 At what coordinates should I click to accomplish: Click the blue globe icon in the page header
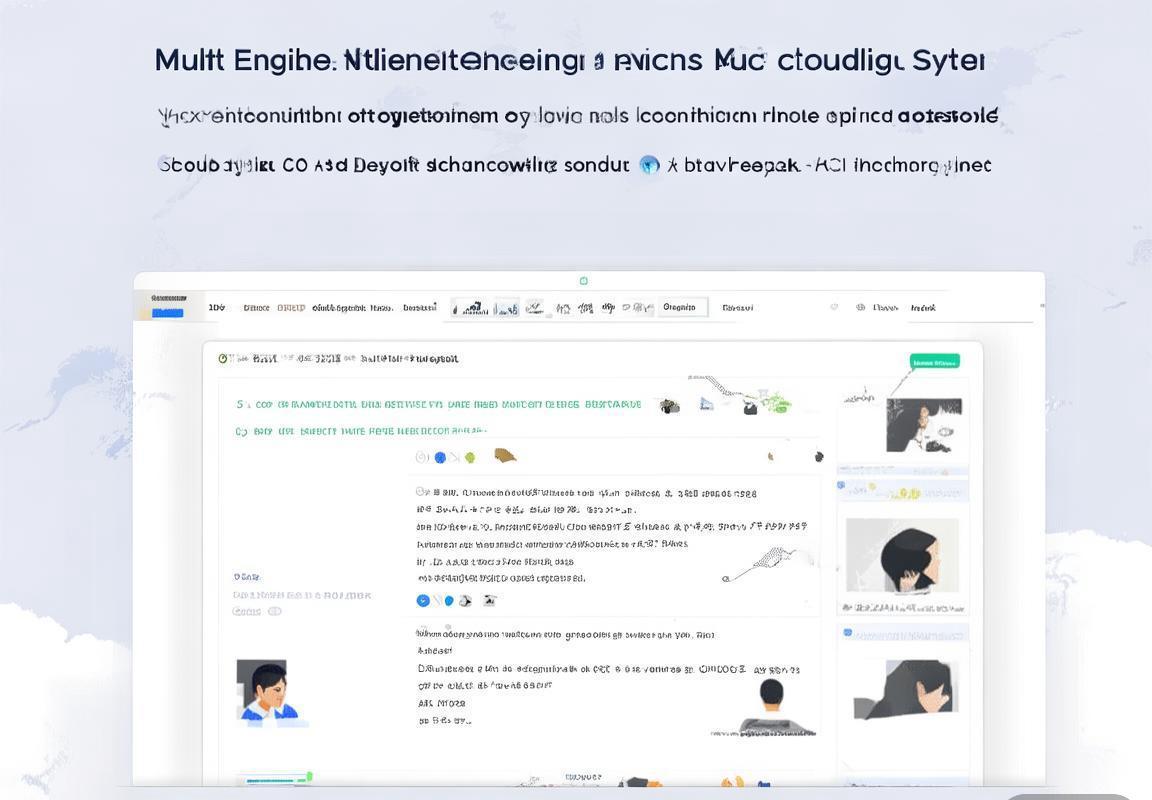click(x=649, y=165)
